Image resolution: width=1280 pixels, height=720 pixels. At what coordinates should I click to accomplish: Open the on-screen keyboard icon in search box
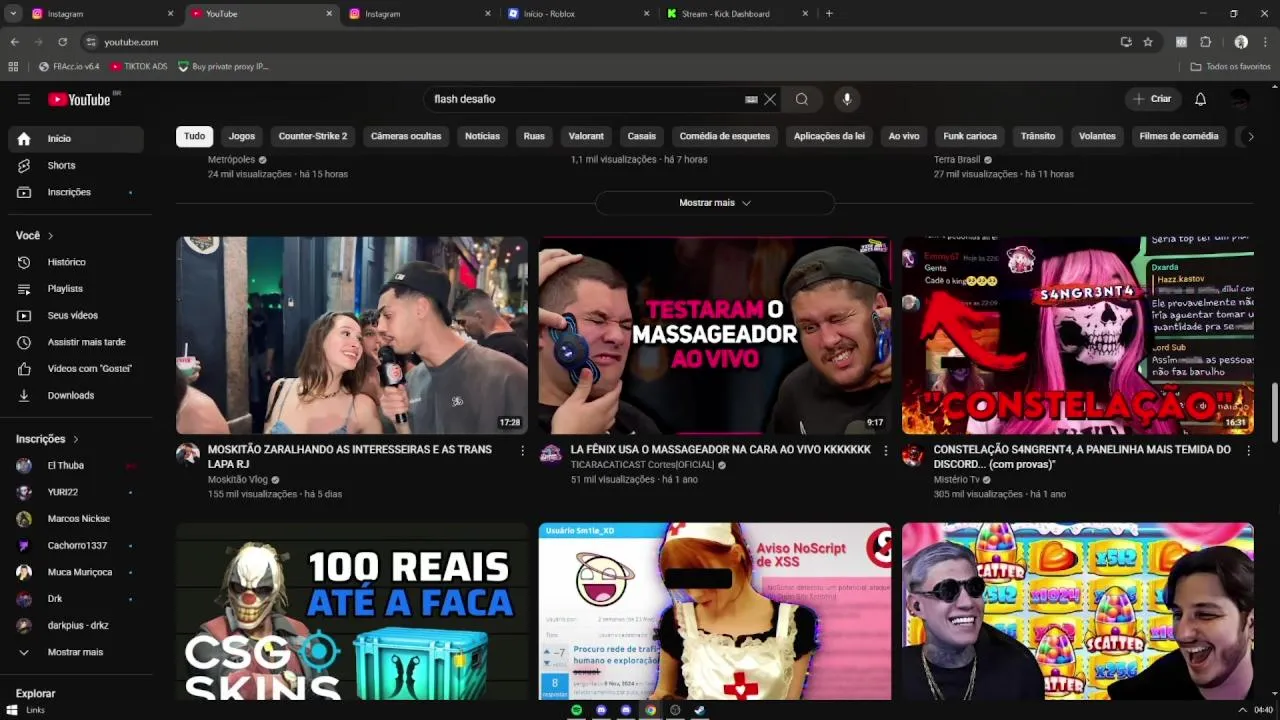click(x=751, y=99)
